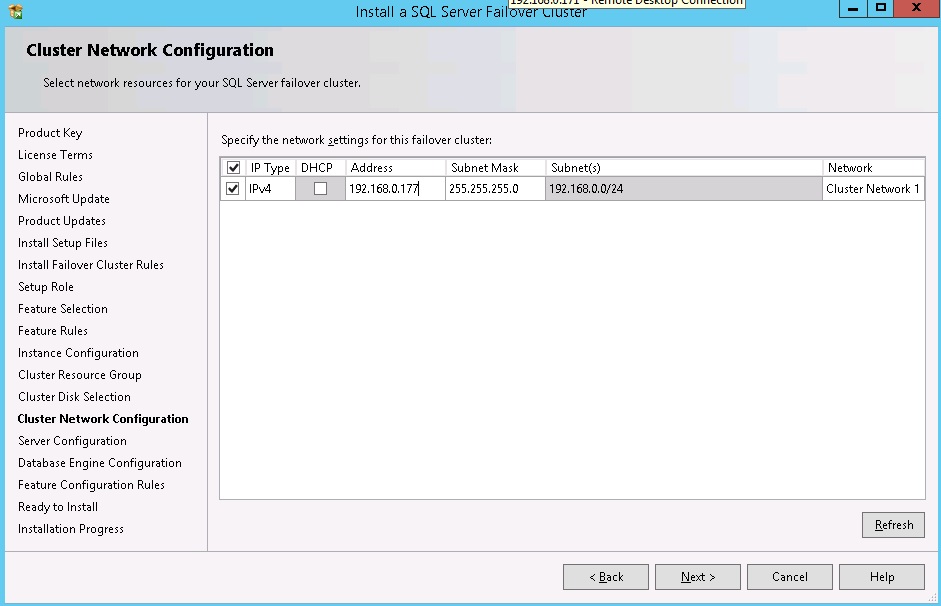Select Install Setup Files step
This screenshot has width=941, height=606.
point(63,243)
